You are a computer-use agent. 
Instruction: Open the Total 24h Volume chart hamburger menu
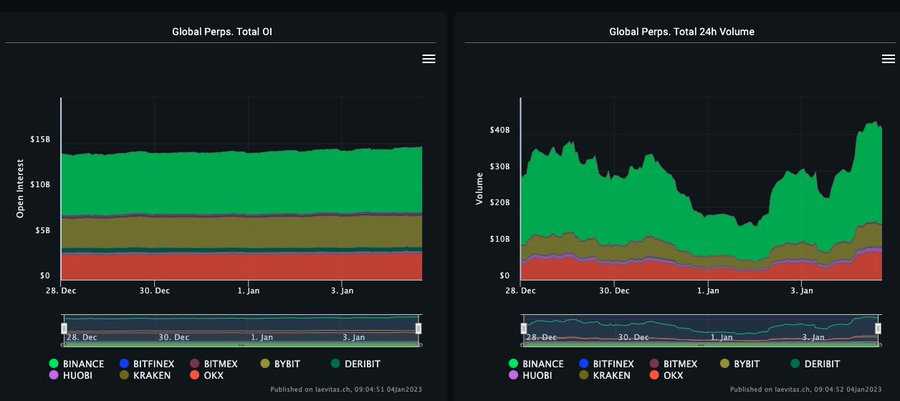(x=887, y=59)
